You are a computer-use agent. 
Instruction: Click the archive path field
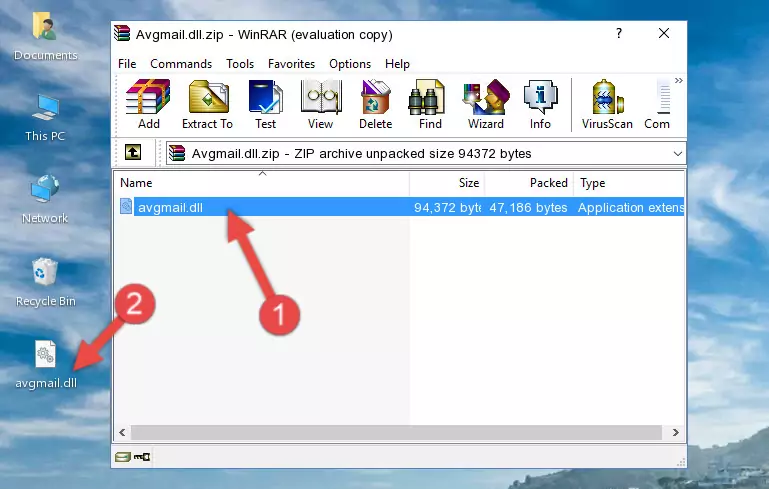click(x=426, y=154)
